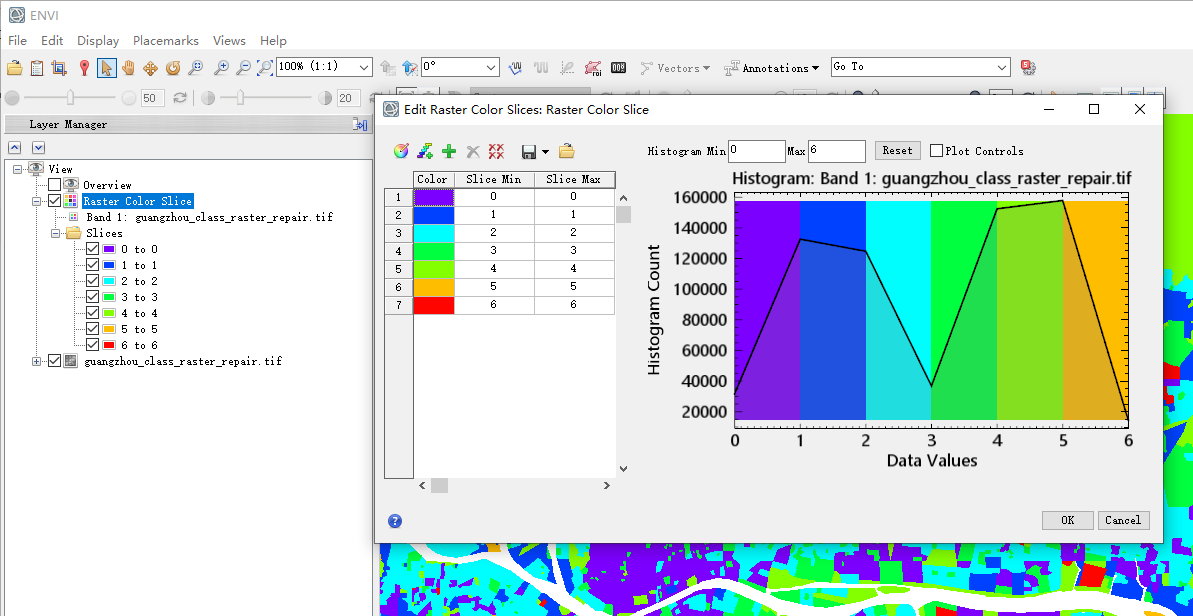Toggle the '5 to 5' slice checkbox
1193x616 pixels.
tap(92, 329)
